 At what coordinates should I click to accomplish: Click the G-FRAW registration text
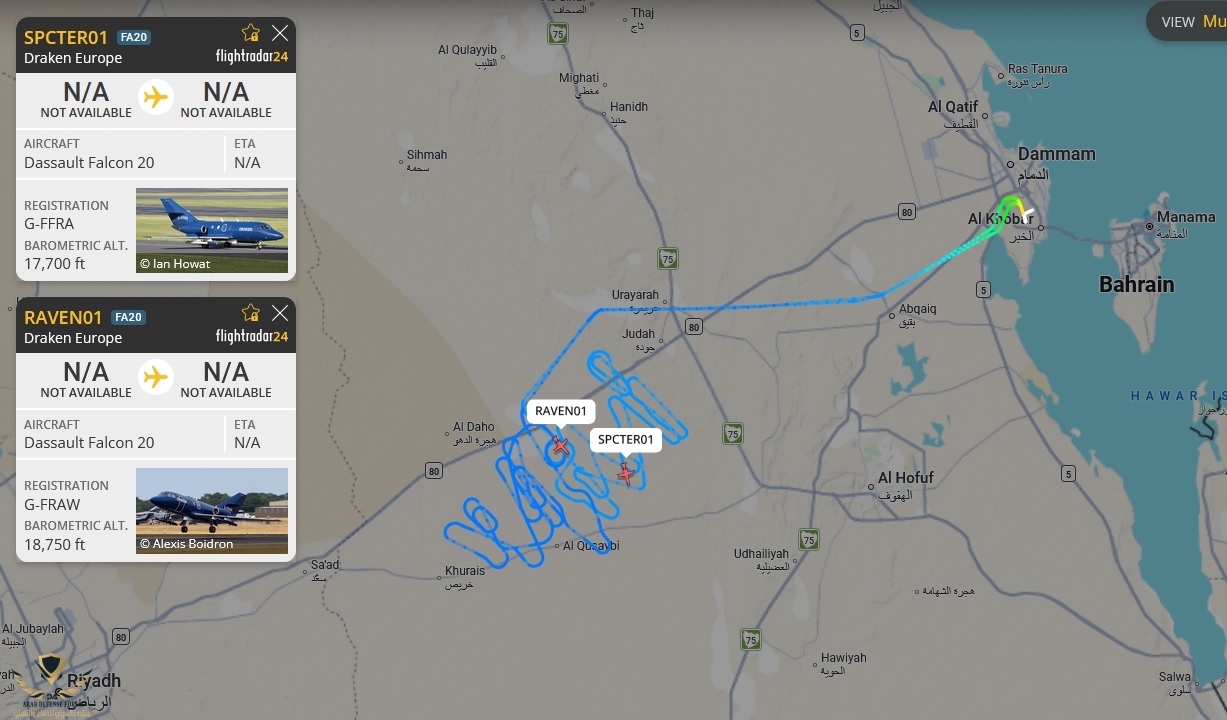point(52,504)
